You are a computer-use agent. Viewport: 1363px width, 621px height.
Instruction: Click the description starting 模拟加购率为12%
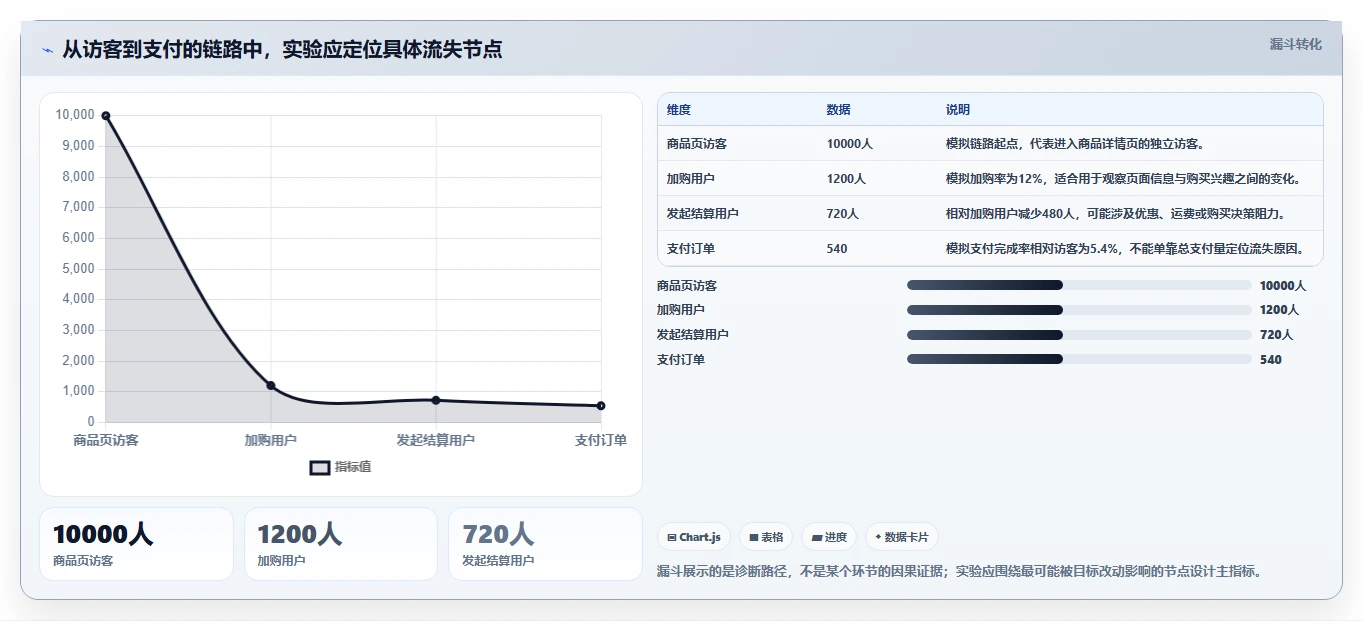click(1123, 179)
